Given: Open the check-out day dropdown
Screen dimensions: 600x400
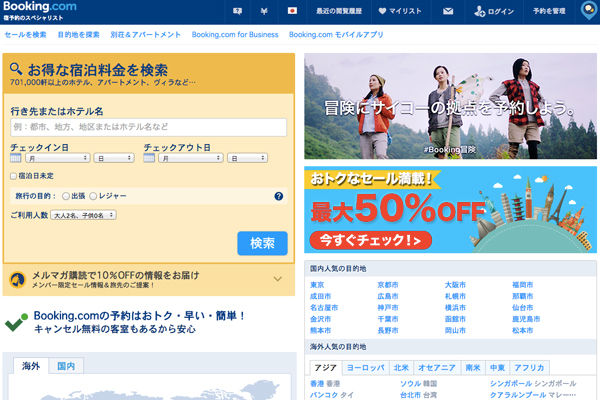Looking at the screenshot, I should coord(248,158).
